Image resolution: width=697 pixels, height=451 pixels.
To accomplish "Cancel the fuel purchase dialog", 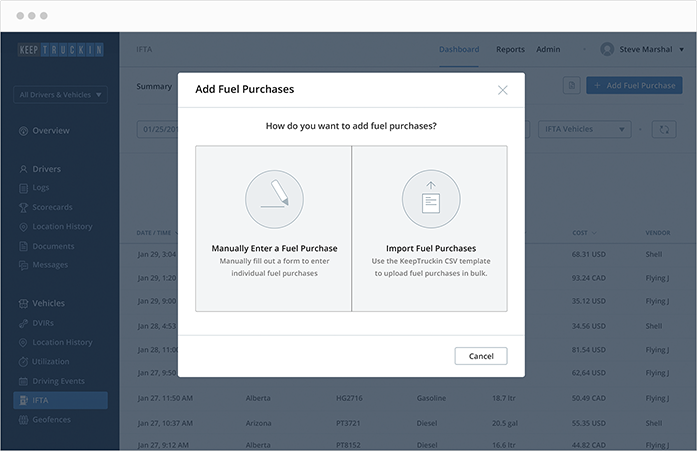I will point(481,356).
